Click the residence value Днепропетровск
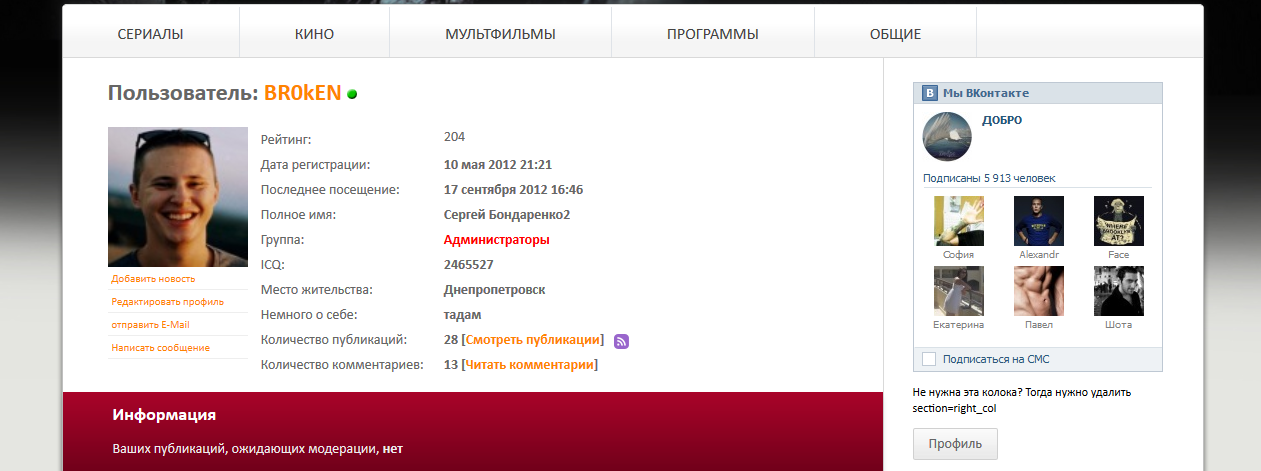This screenshot has width=1261, height=471. 494,290
